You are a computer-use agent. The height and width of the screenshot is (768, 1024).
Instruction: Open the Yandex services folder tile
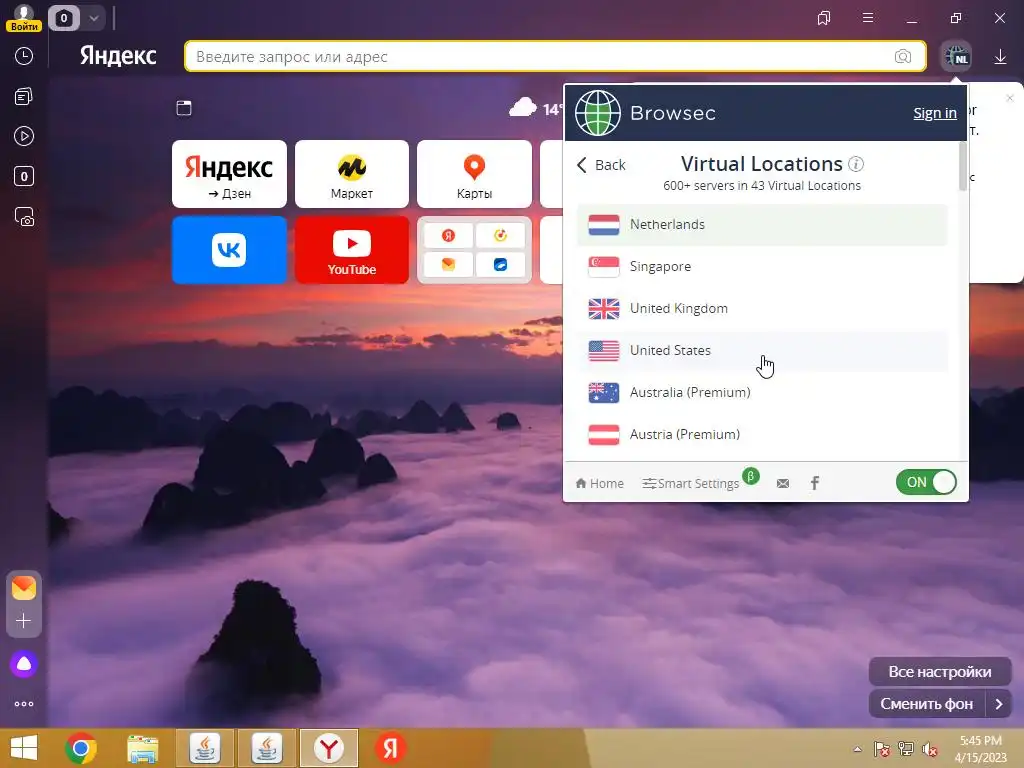click(x=474, y=250)
